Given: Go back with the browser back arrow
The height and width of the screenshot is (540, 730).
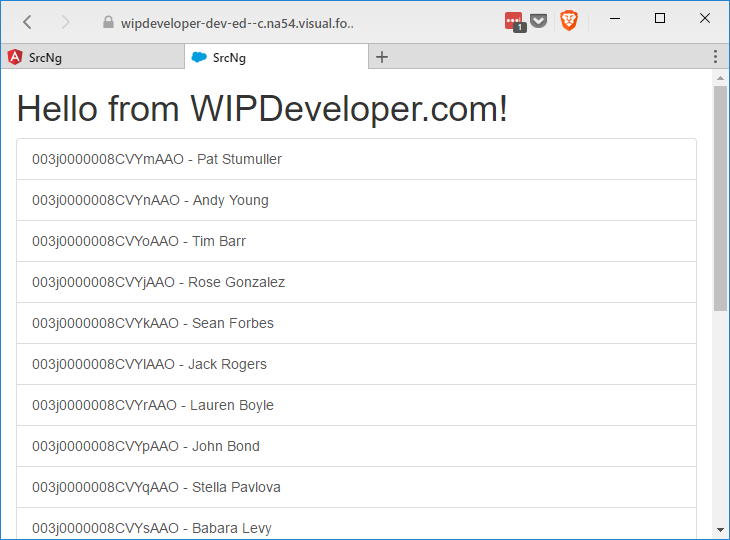Looking at the screenshot, I should [x=27, y=22].
